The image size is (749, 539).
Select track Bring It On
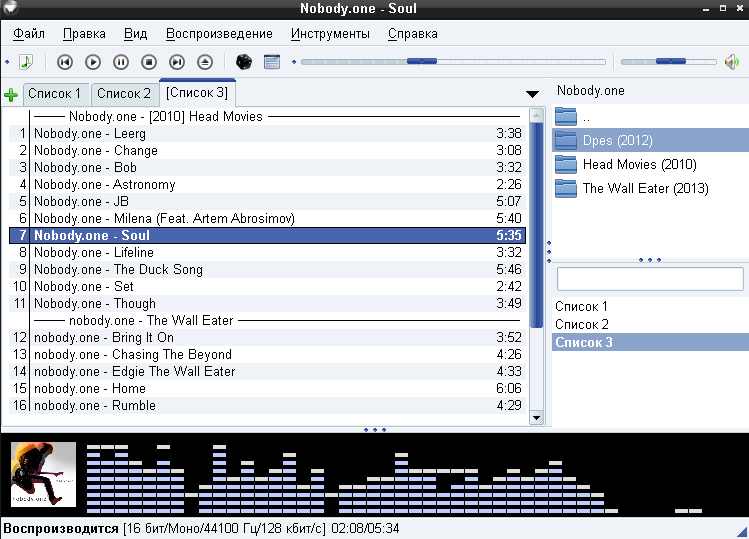point(268,337)
